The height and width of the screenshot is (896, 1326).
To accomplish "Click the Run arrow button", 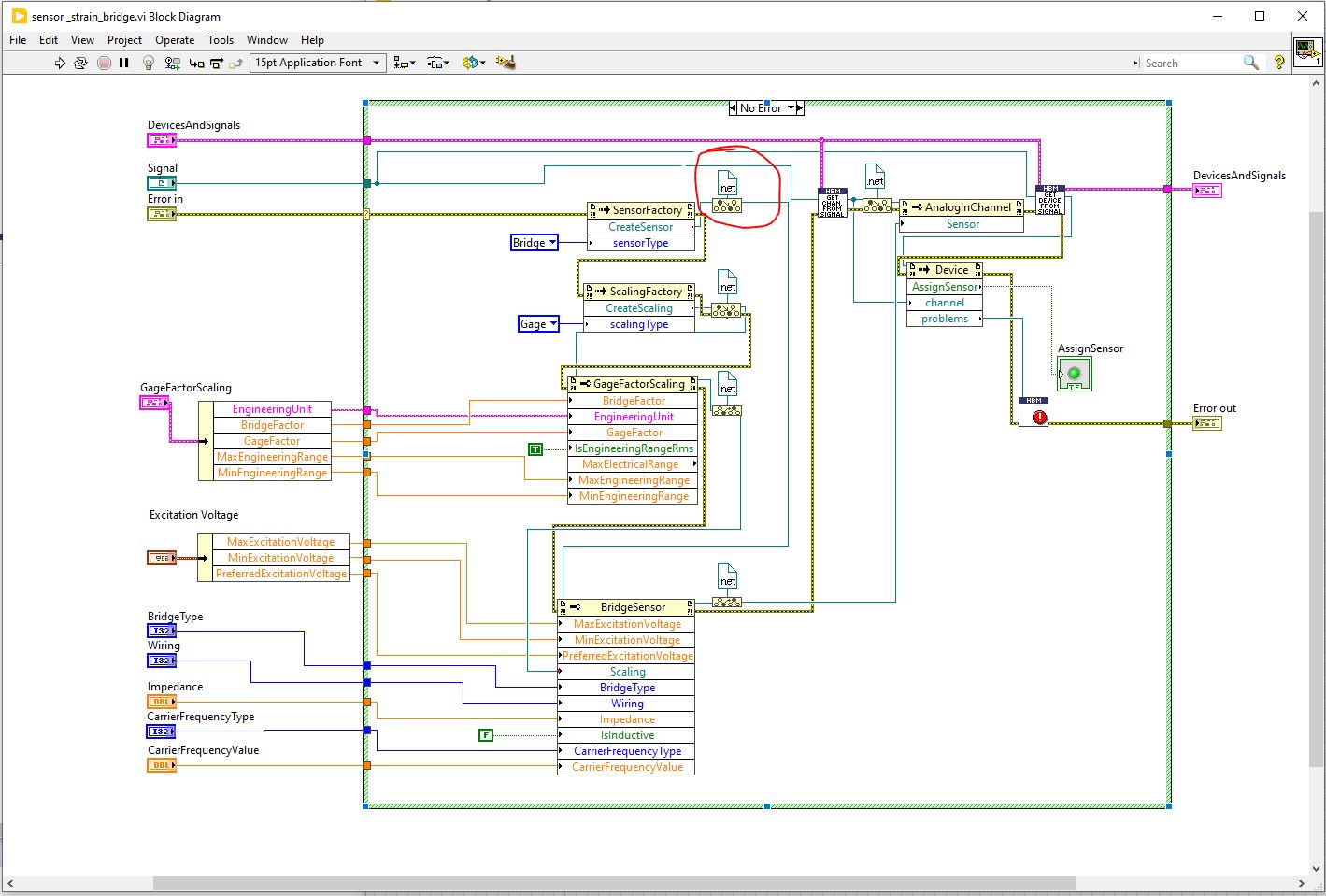I will point(60,63).
